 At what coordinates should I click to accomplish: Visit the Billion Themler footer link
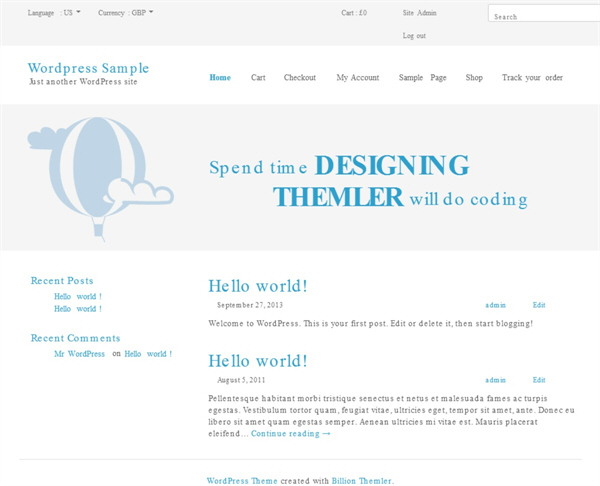362,481
